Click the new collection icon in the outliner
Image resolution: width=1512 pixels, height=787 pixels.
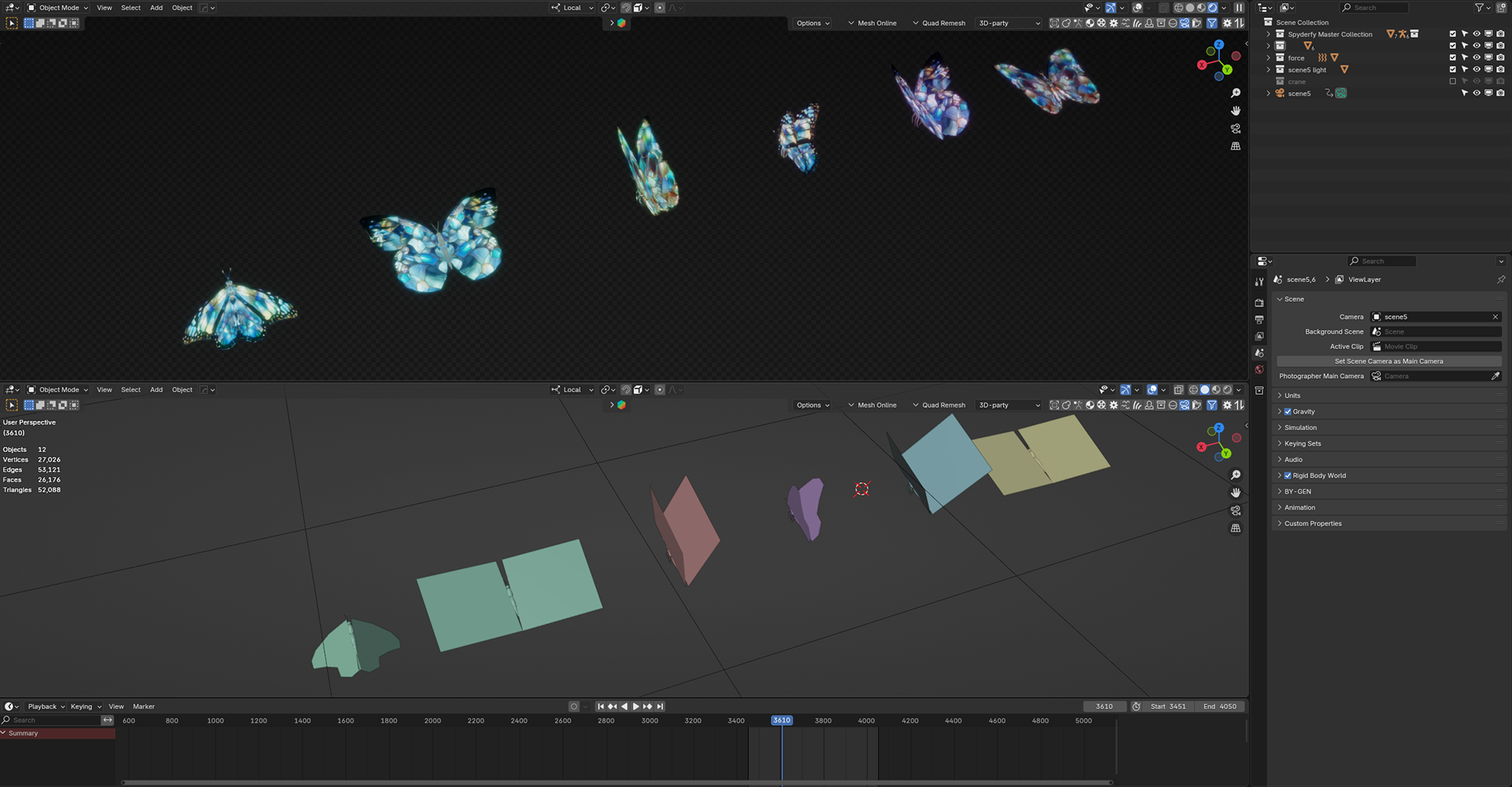click(x=1501, y=8)
